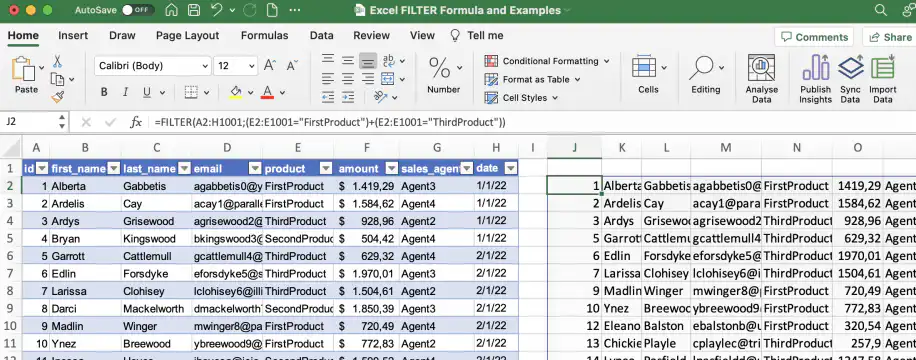Open the Editing button
916x360 pixels.
pyautogui.click(x=706, y=75)
